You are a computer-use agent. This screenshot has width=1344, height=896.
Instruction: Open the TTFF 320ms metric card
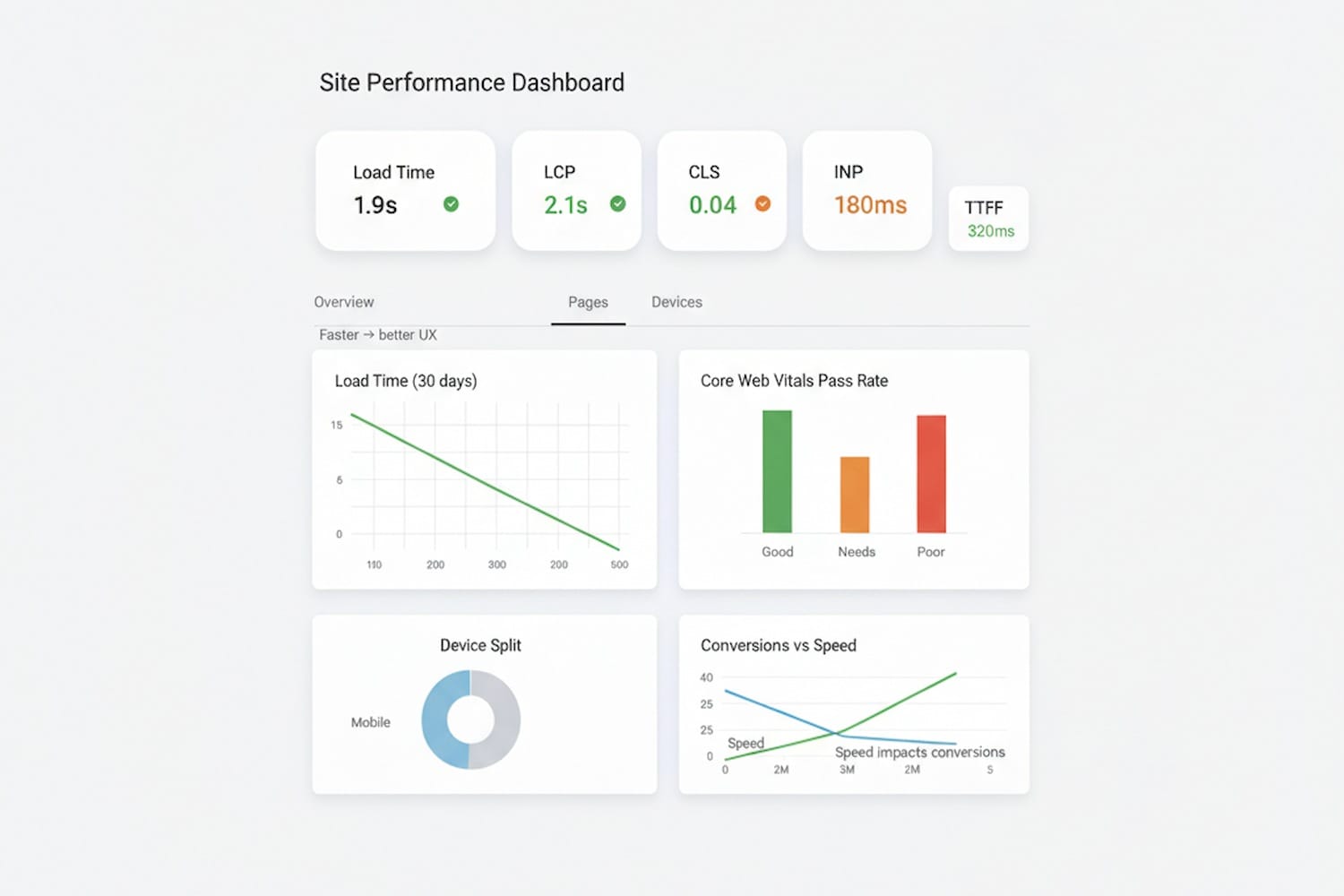tap(988, 219)
